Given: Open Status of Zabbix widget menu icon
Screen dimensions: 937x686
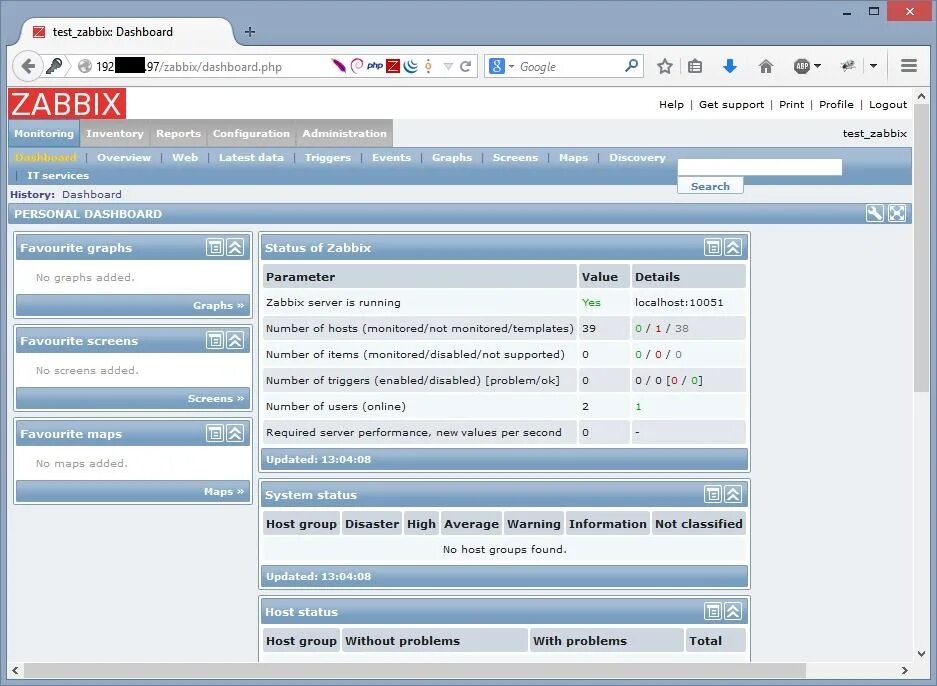Looking at the screenshot, I should (712, 247).
